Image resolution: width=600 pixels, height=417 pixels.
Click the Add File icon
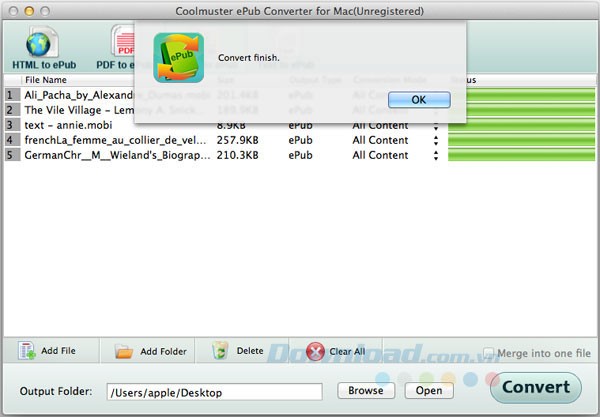point(26,351)
